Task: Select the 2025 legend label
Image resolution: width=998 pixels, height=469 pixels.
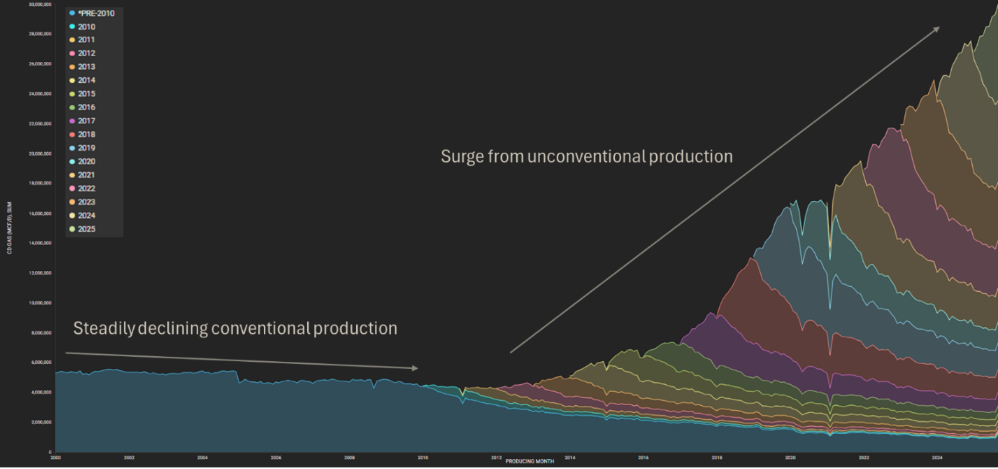Action: (87, 229)
